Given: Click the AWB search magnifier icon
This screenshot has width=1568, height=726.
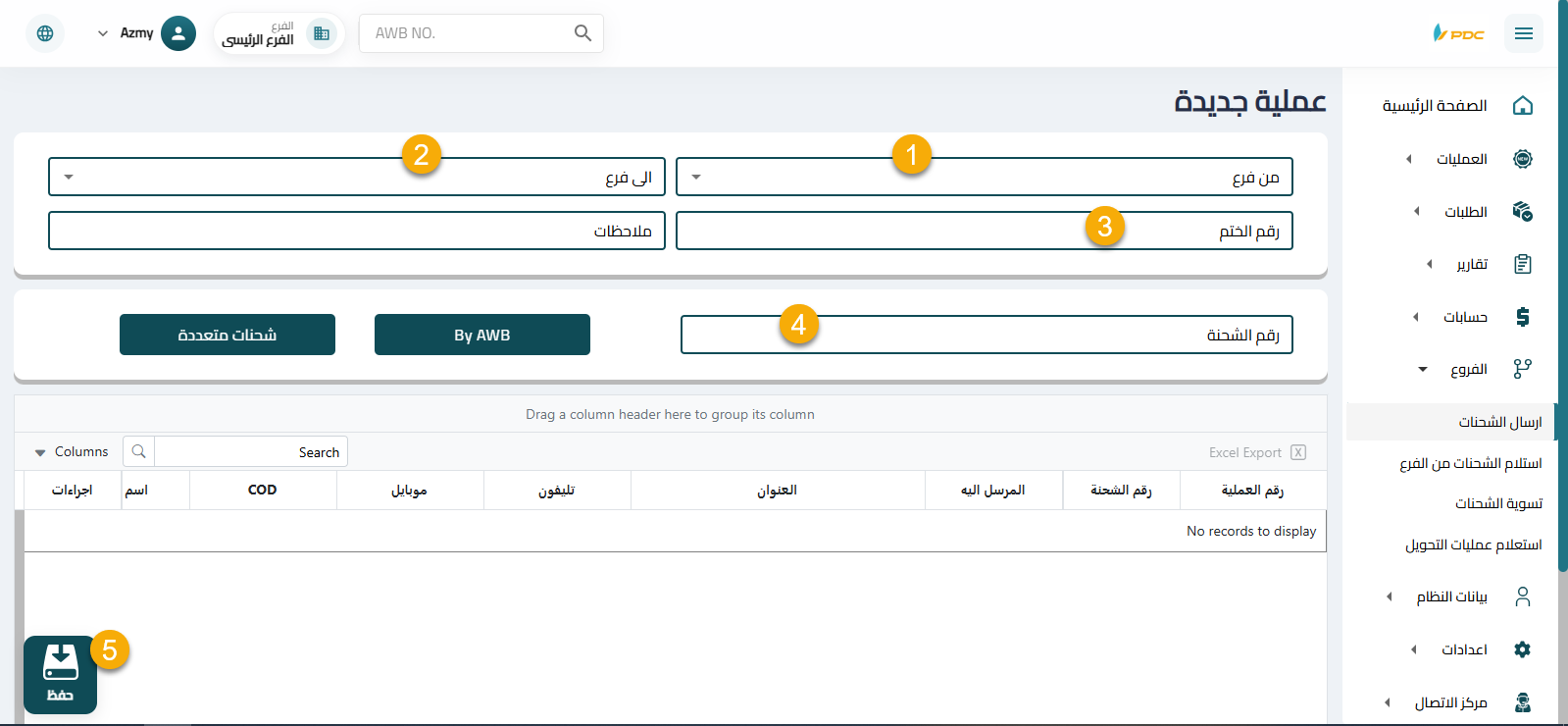Looking at the screenshot, I should pyautogui.click(x=582, y=33).
